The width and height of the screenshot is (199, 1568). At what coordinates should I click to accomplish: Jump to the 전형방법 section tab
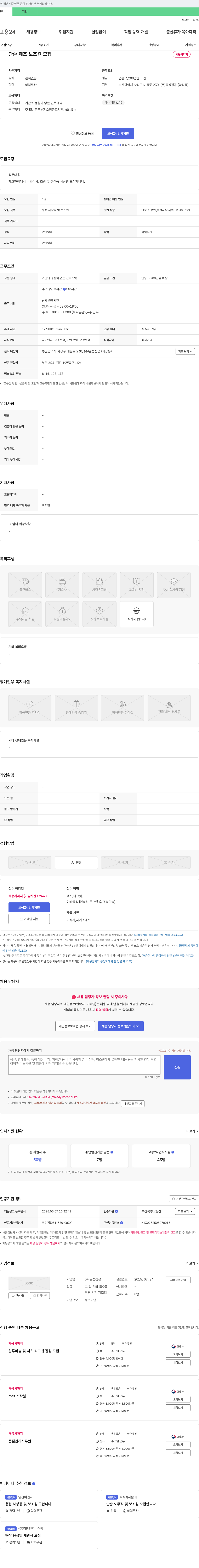tap(154, 45)
